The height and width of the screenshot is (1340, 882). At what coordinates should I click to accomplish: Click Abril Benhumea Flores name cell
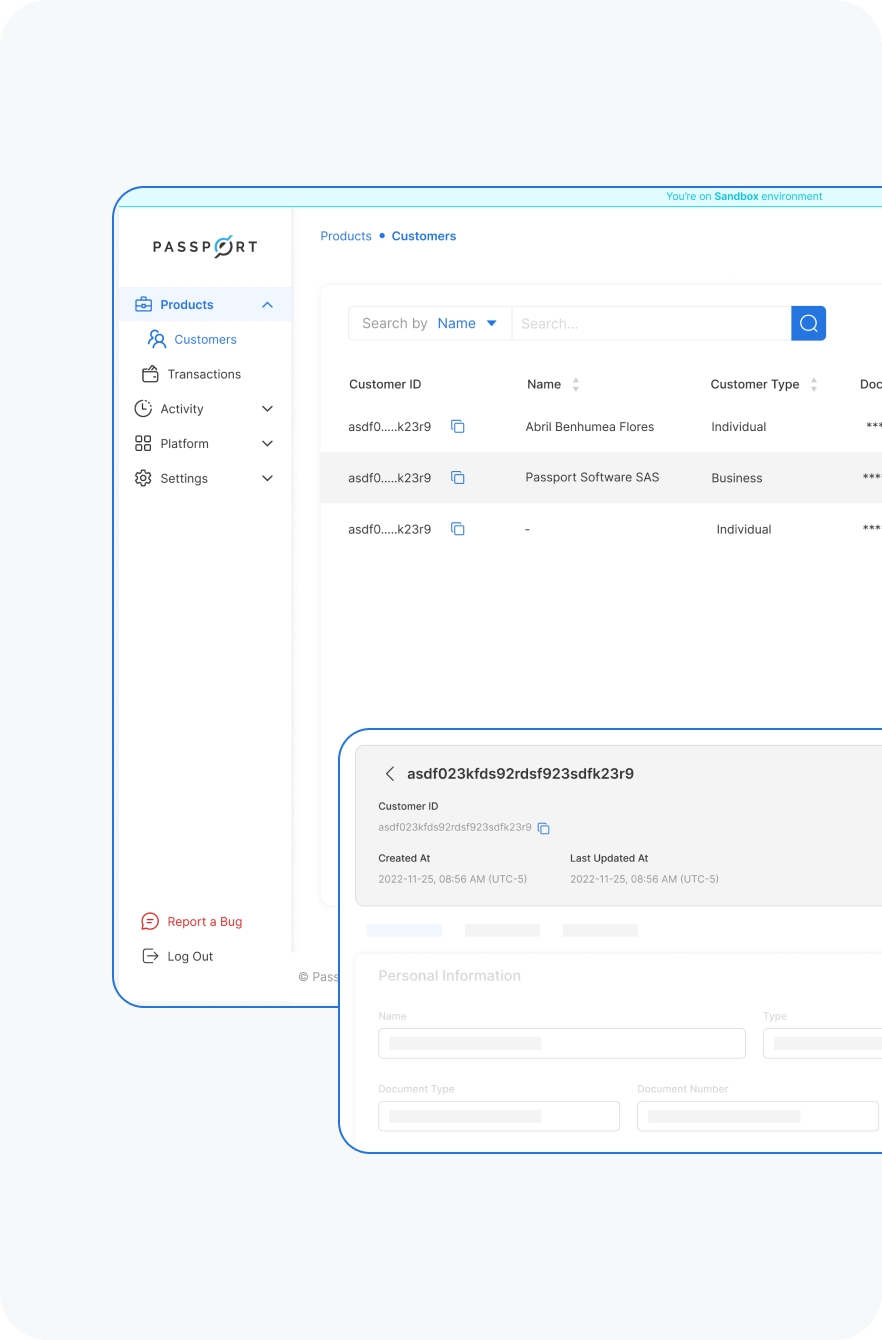tap(590, 427)
